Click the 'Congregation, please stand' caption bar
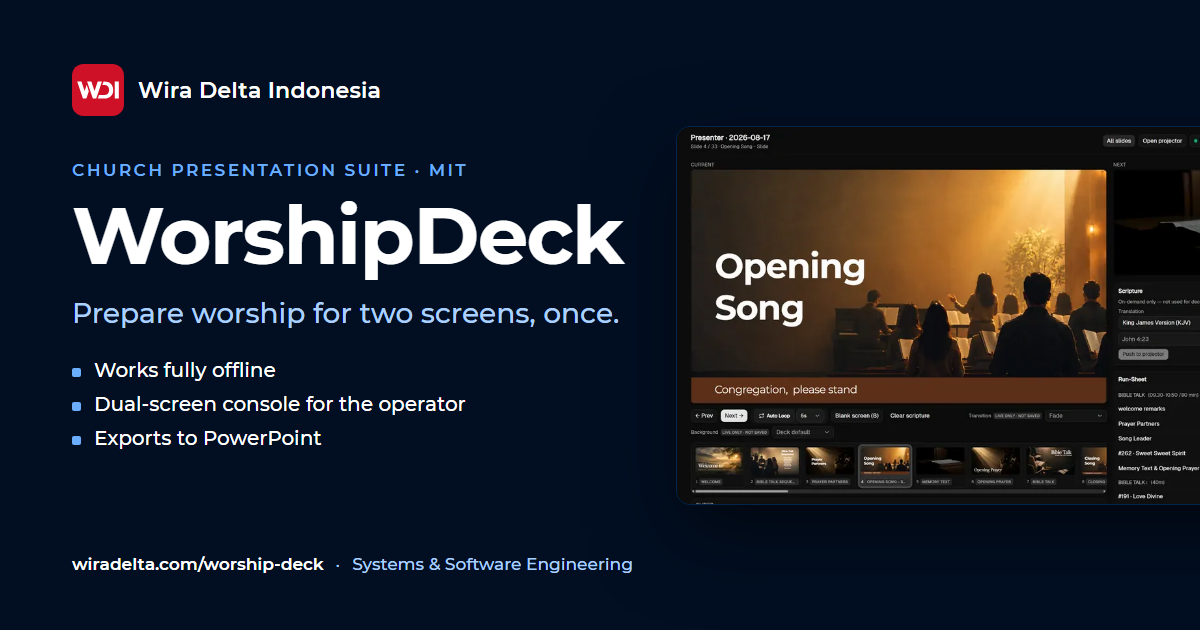This screenshot has height=630, width=1200. pos(899,390)
